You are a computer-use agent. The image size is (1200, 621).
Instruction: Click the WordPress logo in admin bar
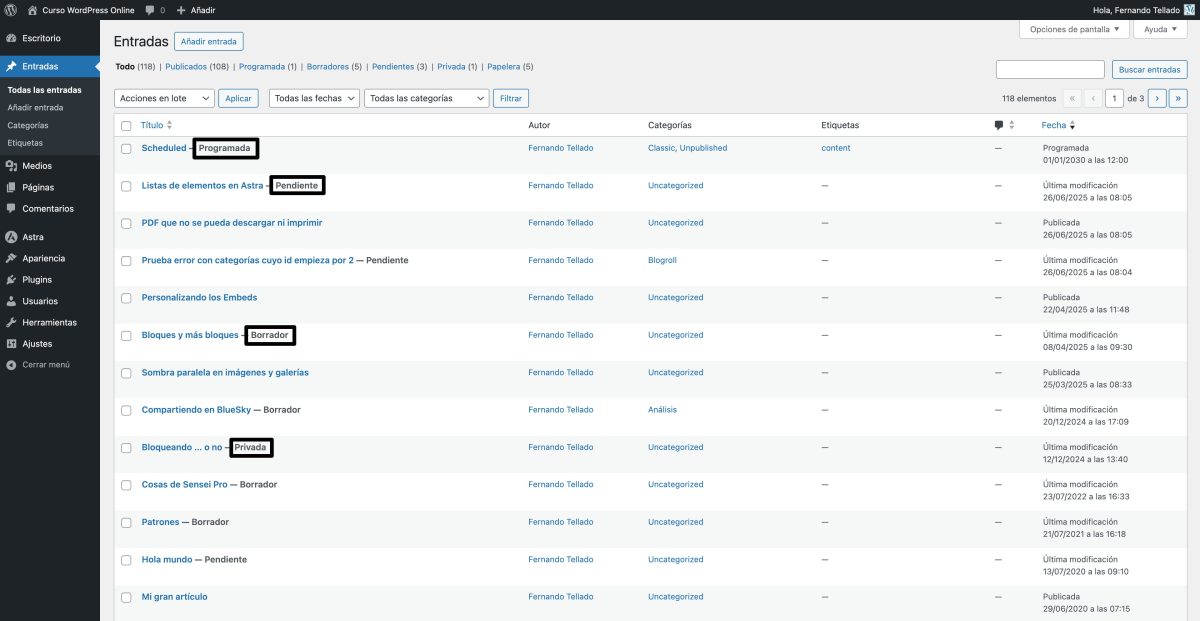(11, 10)
